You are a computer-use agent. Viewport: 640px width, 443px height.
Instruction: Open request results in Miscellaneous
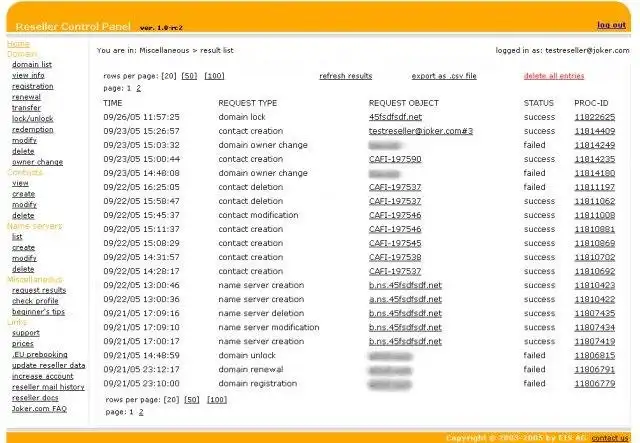(39, 290)
